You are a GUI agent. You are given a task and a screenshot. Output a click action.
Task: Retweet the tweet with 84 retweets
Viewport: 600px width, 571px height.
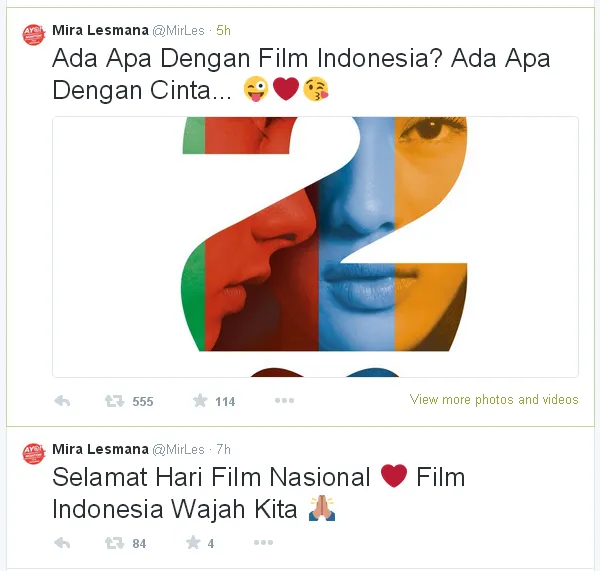point(114,543)
